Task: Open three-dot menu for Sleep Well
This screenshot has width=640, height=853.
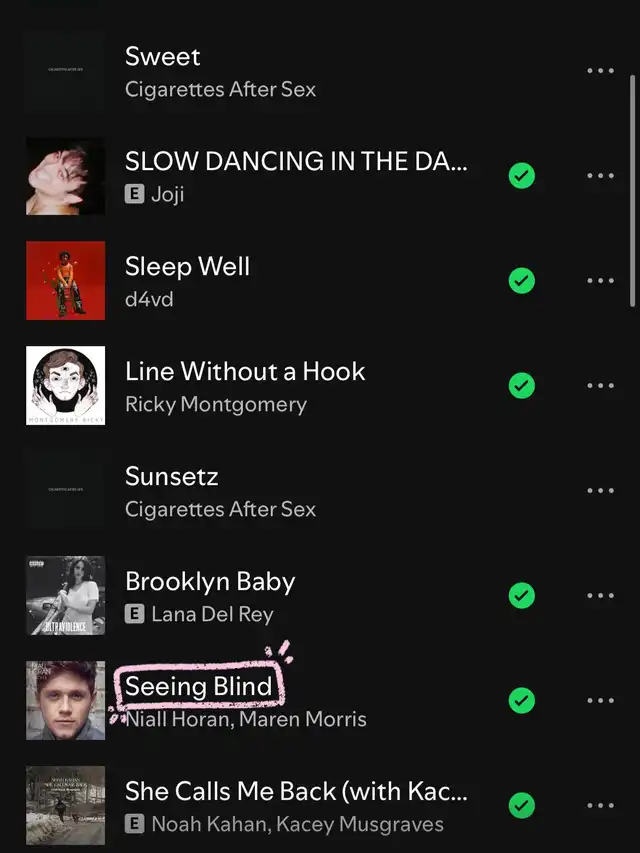Action: pos(600,281)
